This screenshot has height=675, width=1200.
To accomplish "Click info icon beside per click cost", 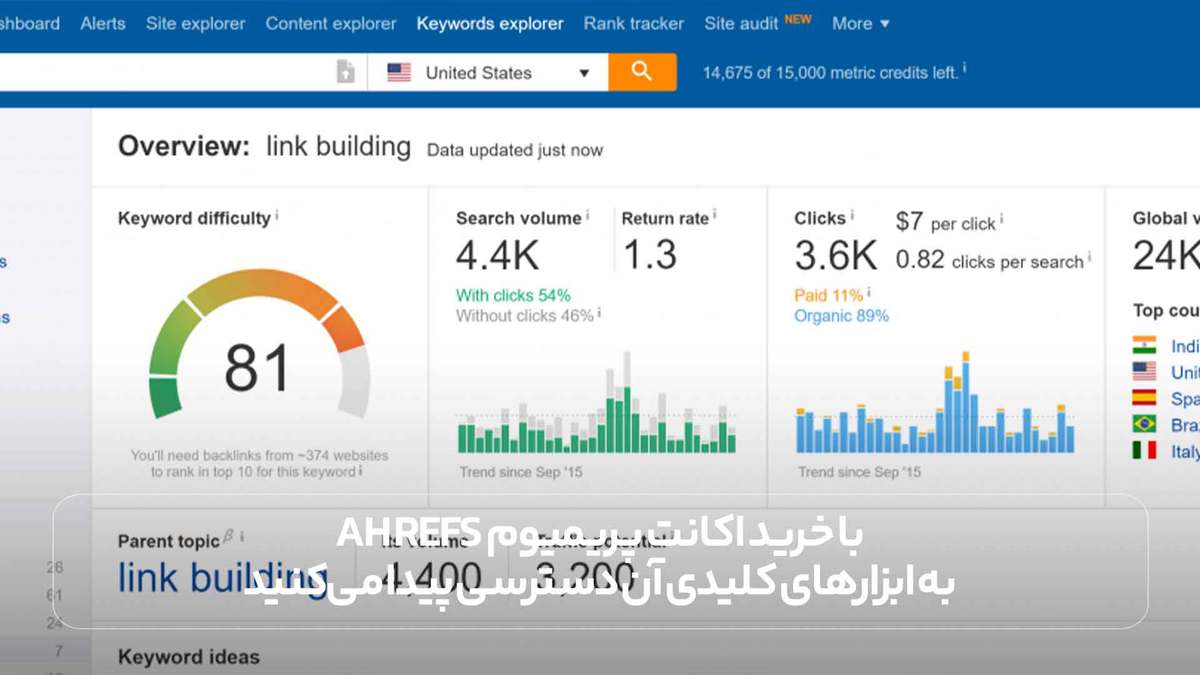I will (1001, 220).
